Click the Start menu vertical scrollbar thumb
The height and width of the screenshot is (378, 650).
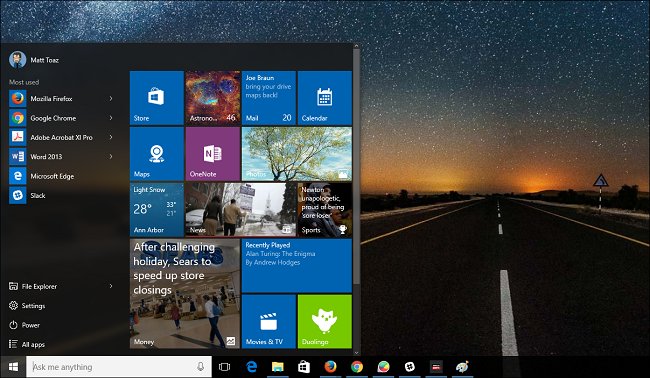pos(356,166)
